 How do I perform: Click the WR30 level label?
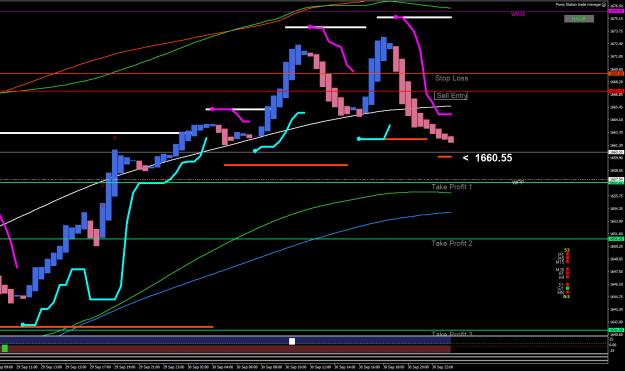point(518,14)
